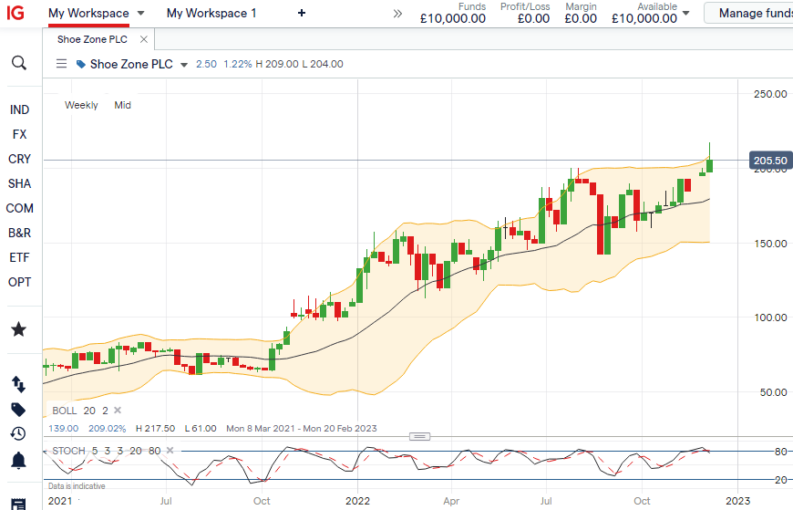Click the panel resize handle above STOCH

[x=419, y=436]
